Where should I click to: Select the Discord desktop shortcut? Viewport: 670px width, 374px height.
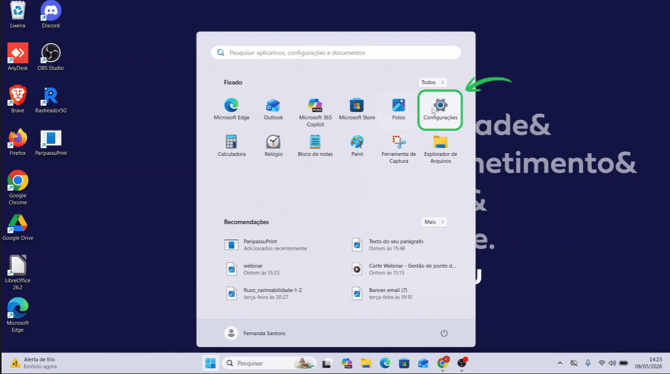(x=50, y=15)
